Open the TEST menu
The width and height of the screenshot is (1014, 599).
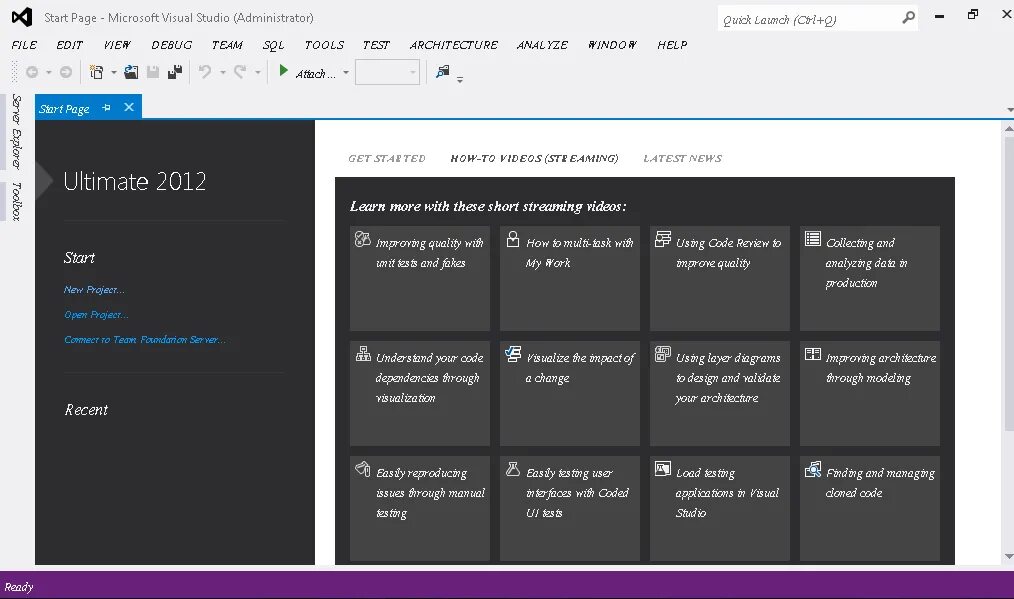point(376,45)
